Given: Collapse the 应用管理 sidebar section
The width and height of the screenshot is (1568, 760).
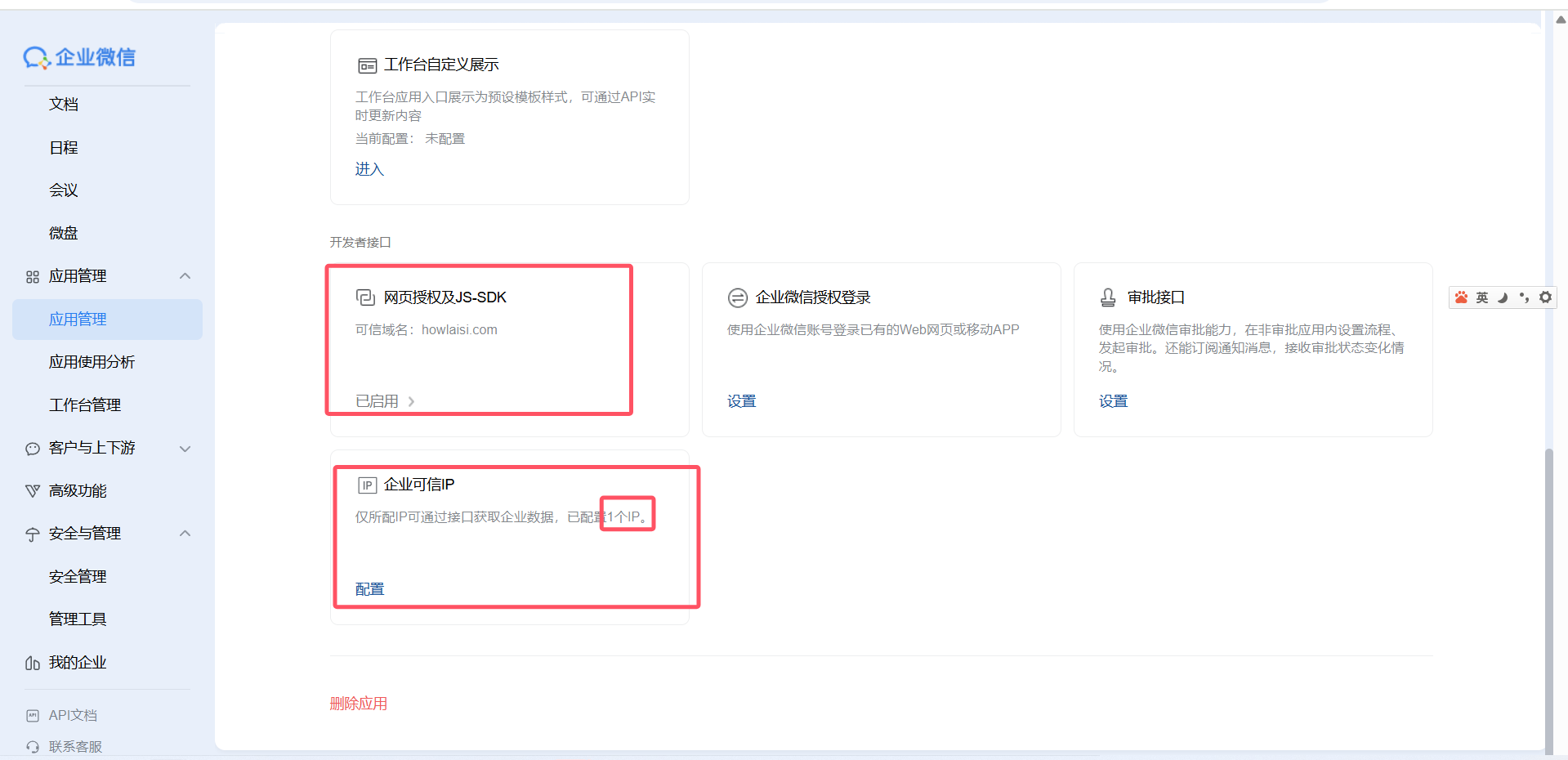Looking at the screenshot, I should point(185,276).
